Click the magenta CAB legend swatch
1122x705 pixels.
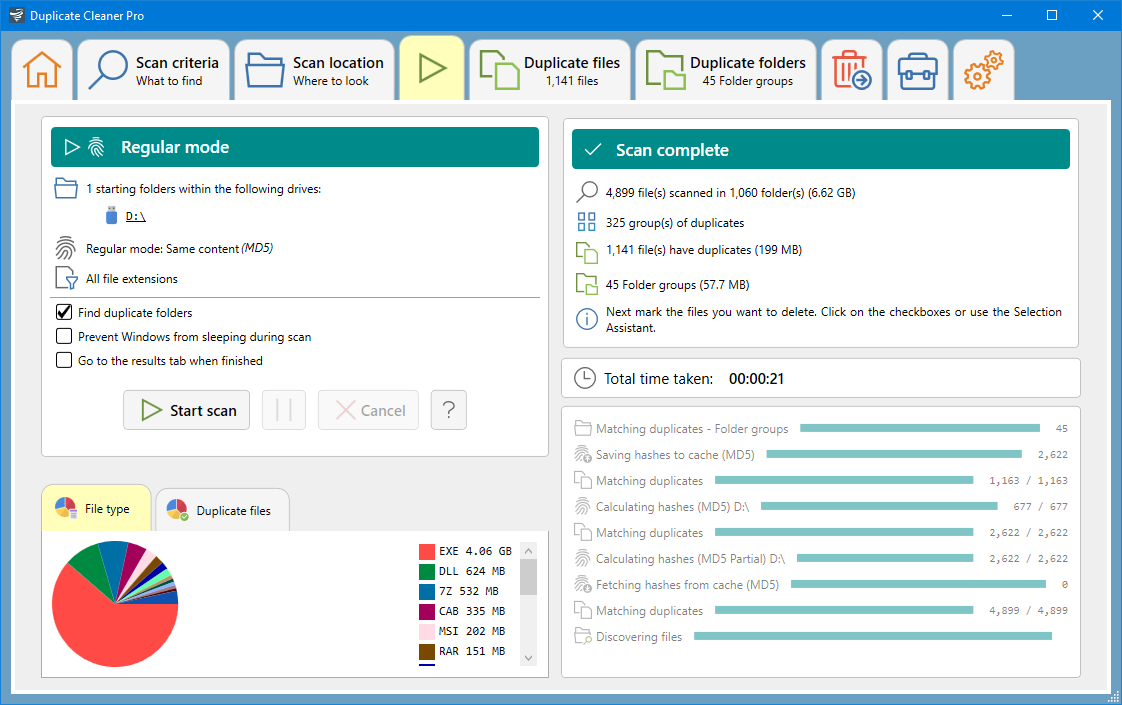pyautogui.click(x=427, y=611)
